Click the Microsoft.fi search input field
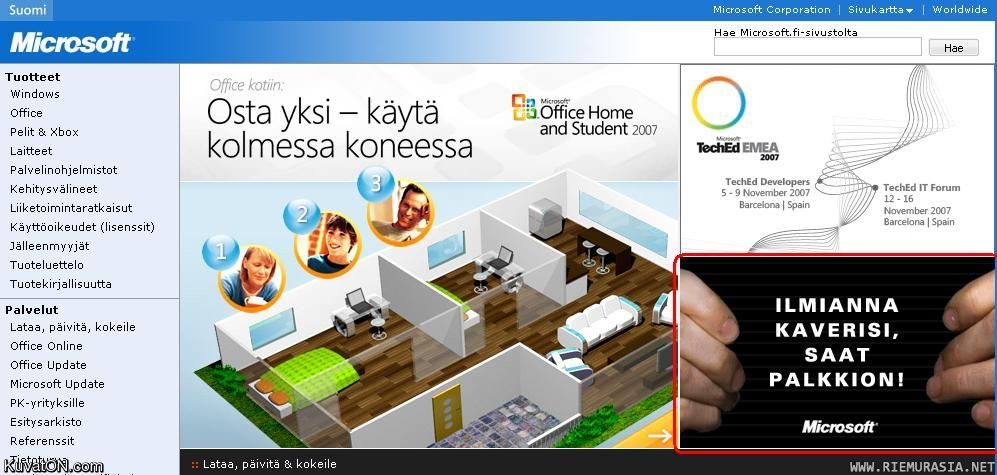The width and height of the screenshot is (997, 475). pyautogui.click(x=817, y=47)
